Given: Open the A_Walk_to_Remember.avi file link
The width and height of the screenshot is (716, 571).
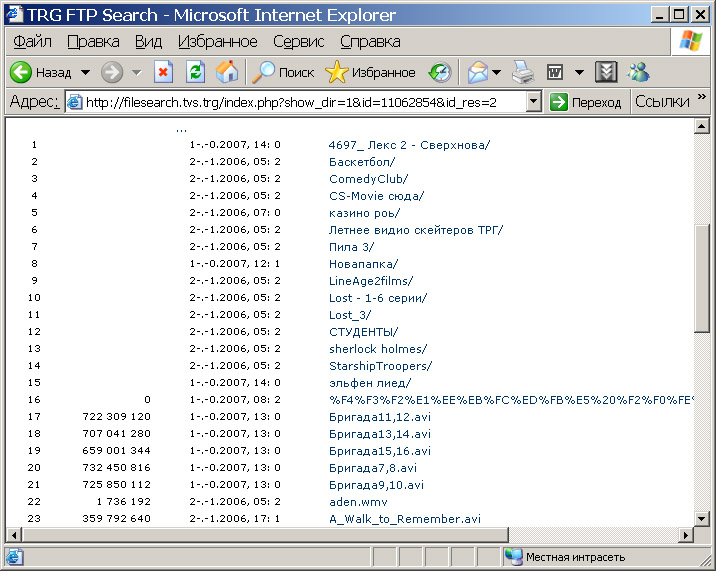Looking at the screenshot, I should tap(405, 519).
